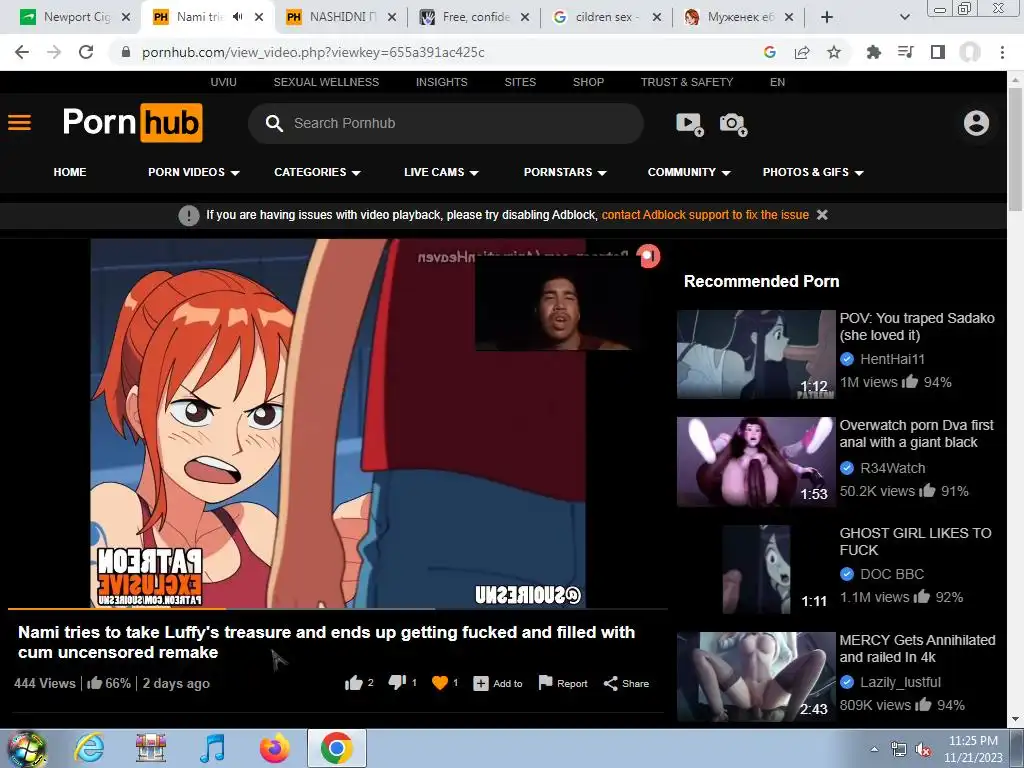Open the 1:53 recommended video thumbnail
The image size is (1024, 768).
(x=756, y=462)
